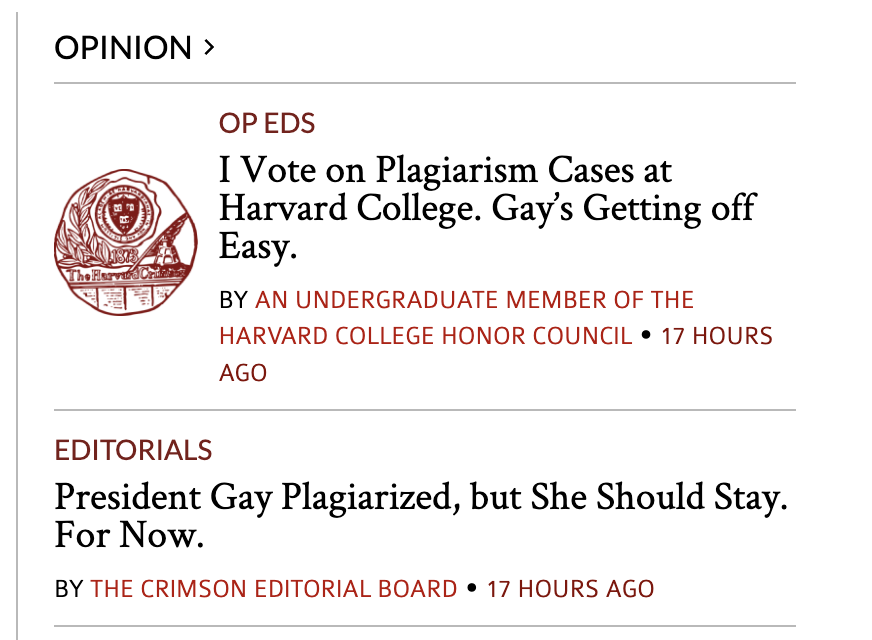
Task: Click the bullet separator before the editorial timestamp
Action: coord(472,589)
